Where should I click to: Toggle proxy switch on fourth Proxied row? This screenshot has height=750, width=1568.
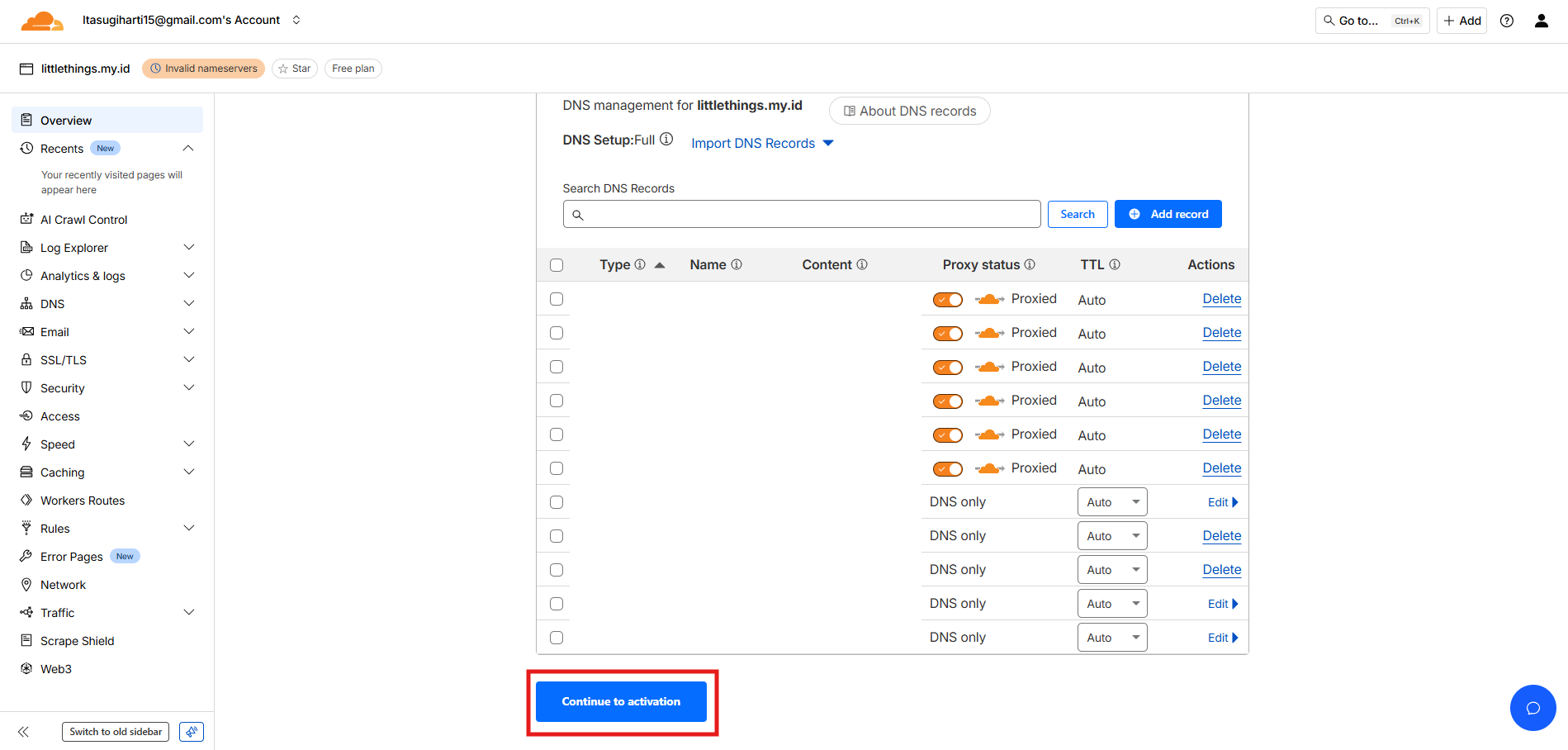coord(948,401)
